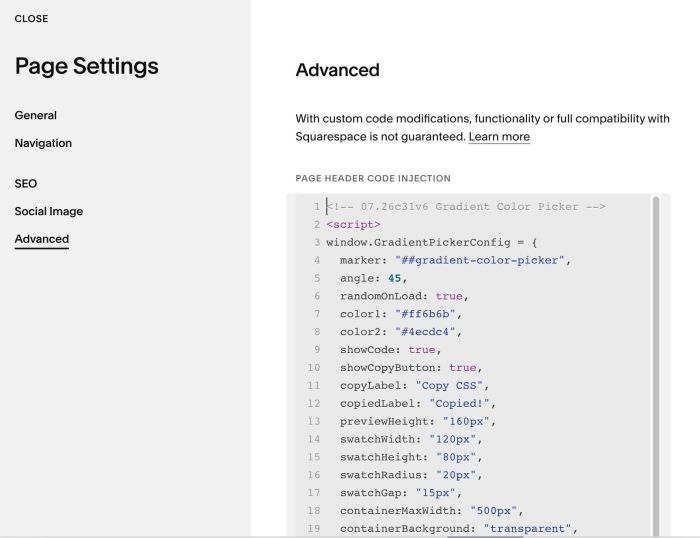The height and width of the screenshot is (538, 700).
Task: Select the Advanced tab
Action: coord(42,239)
